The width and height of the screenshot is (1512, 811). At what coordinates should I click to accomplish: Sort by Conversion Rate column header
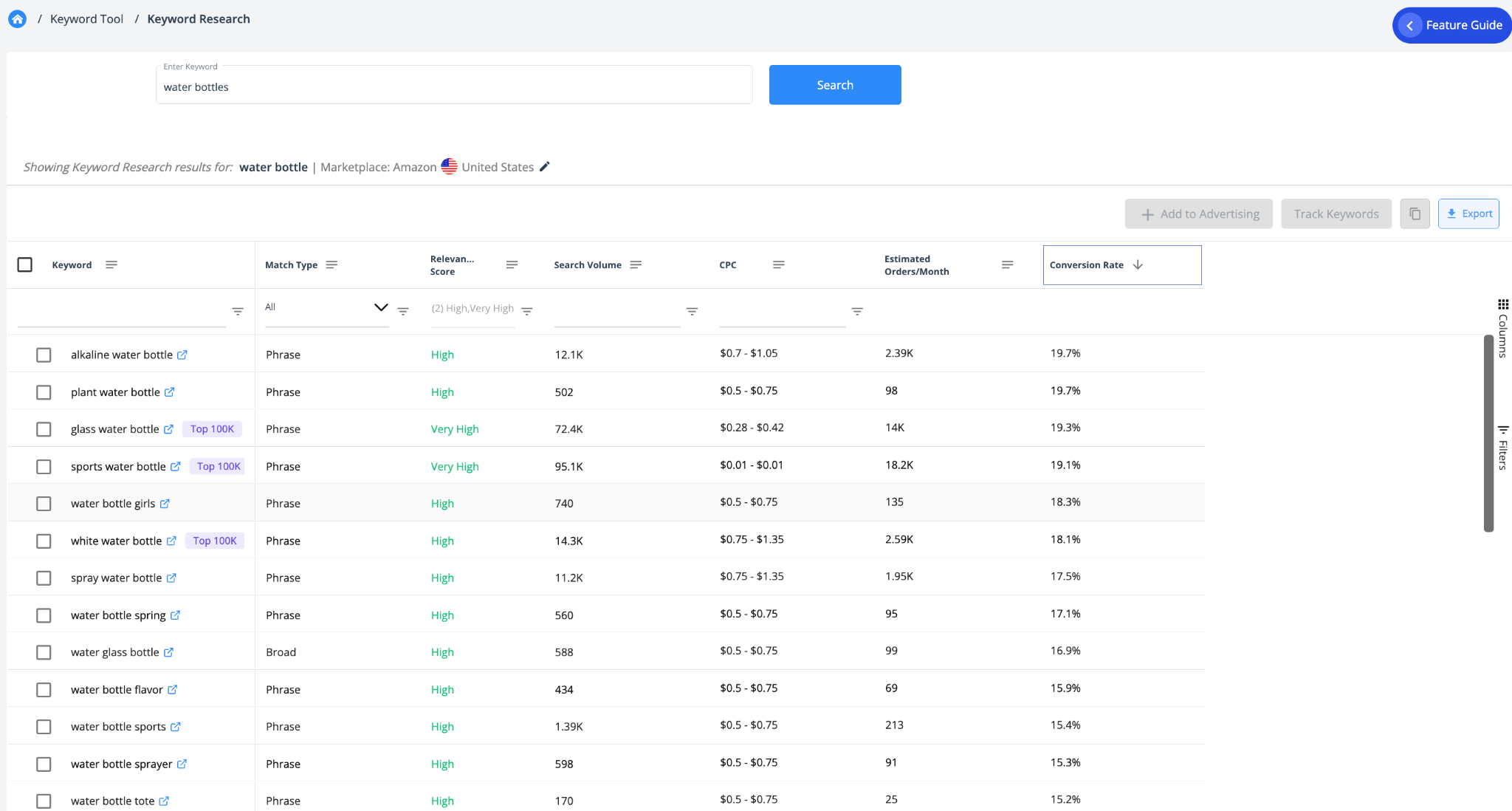[x=1087, y=265]
